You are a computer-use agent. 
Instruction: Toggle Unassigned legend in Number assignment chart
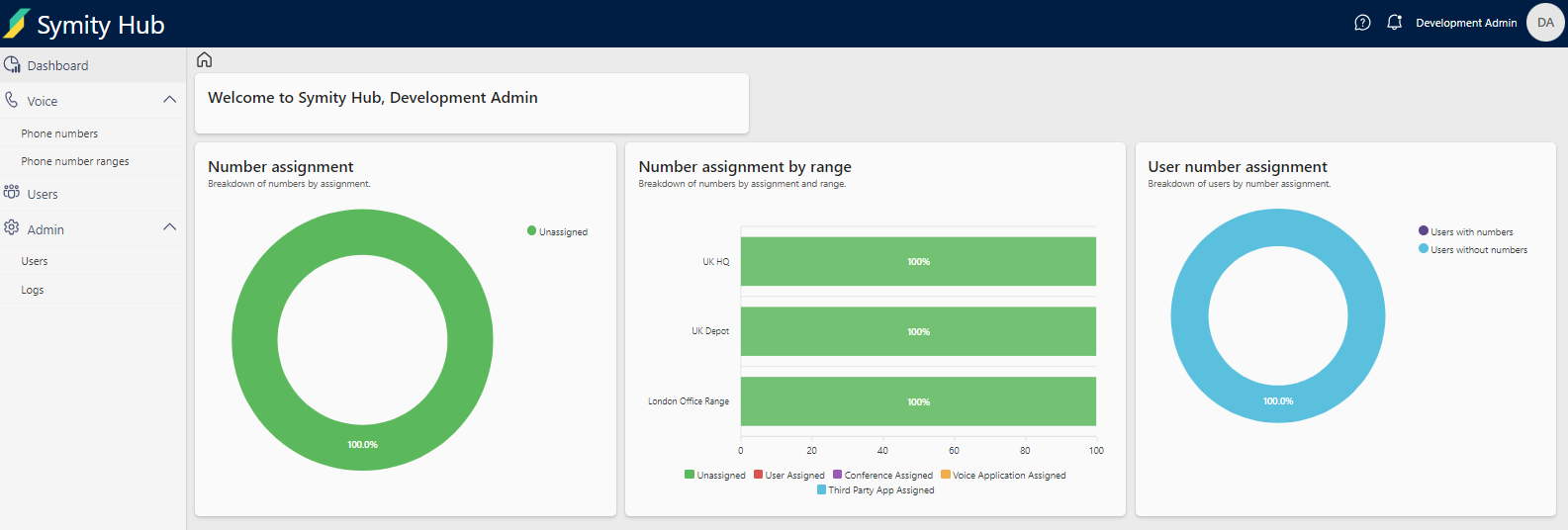[558, 231]
